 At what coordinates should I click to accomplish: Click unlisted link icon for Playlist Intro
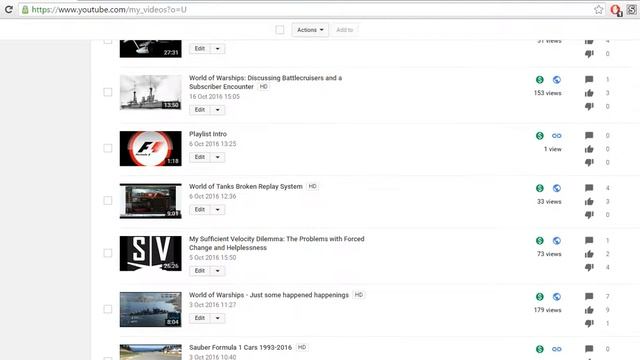coord(557,136)
